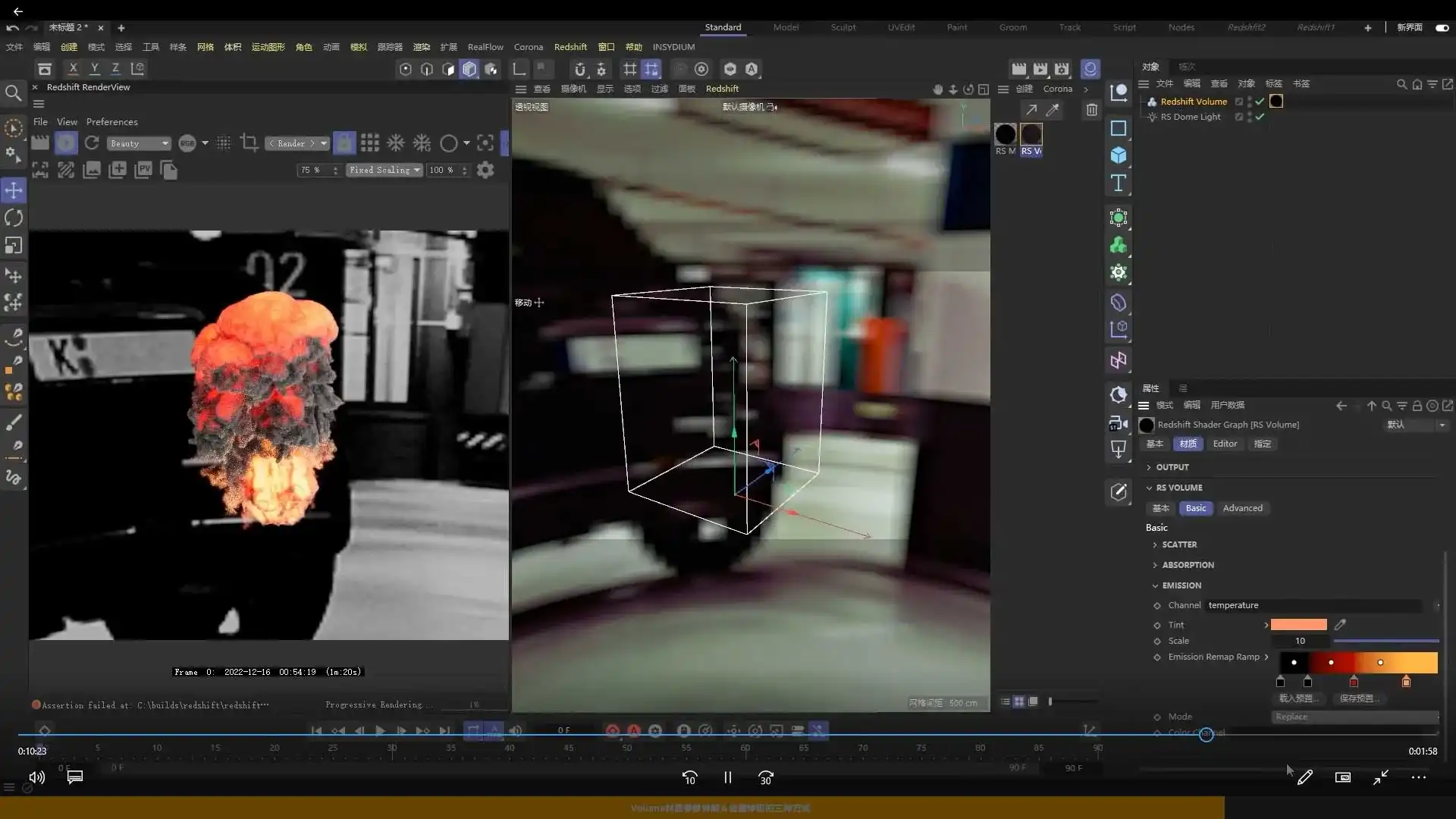
Task: Pause the video playback
Action: pos(727,777)
